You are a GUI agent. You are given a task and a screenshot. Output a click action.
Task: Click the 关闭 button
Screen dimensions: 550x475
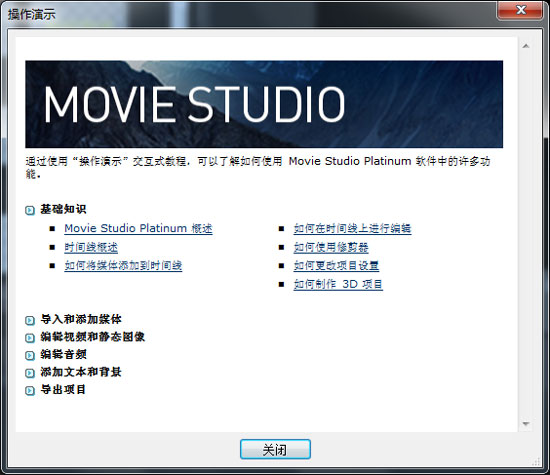pos(275,449)
